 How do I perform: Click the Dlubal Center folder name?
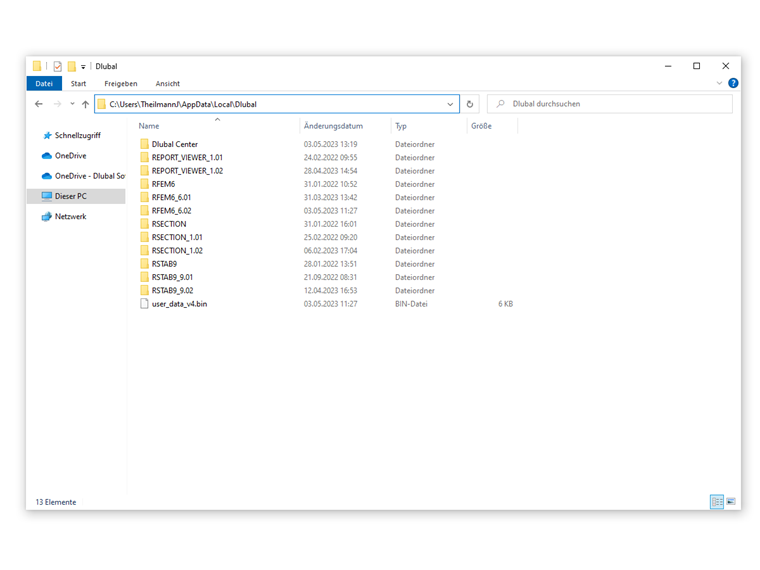coord(174,144)
